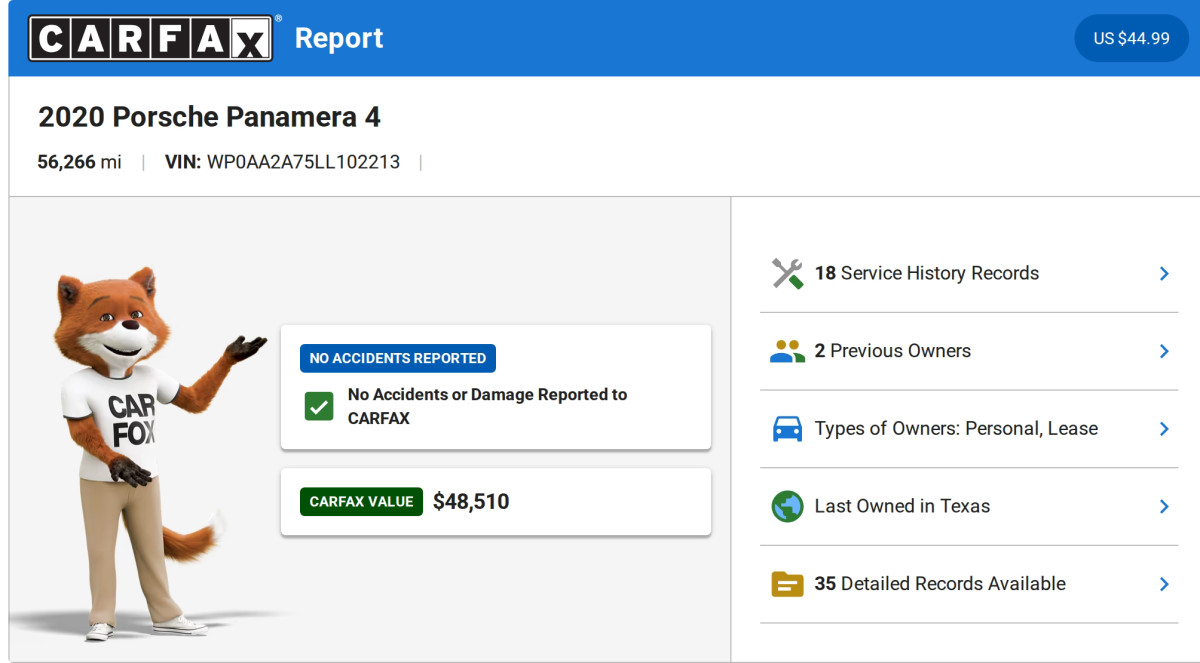
Task: Click the US $44.99 price button
Action: pos(1131,38)
